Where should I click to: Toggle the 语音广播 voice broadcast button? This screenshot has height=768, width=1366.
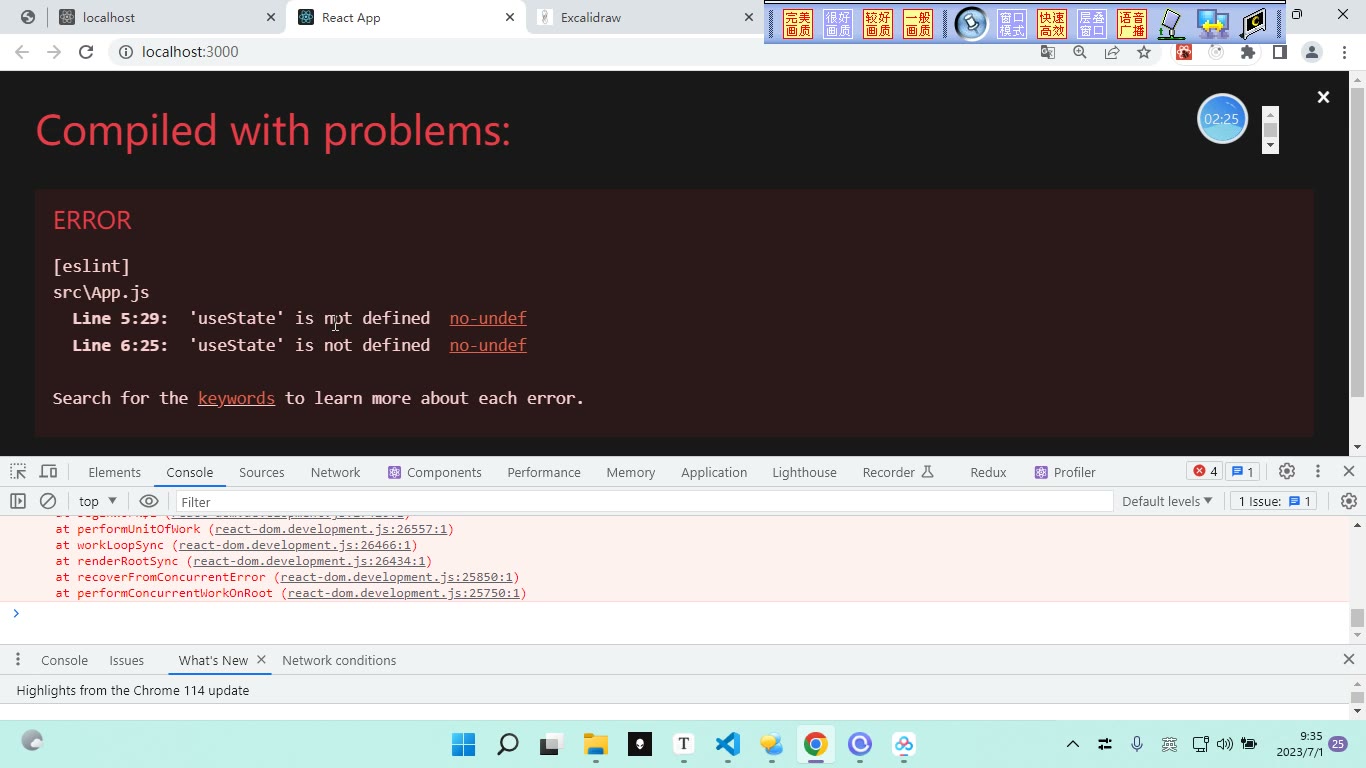tap(1132, 24)
